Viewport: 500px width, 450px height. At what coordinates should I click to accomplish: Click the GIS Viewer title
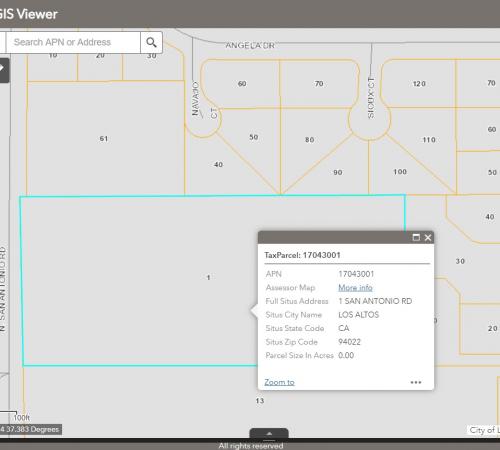coord(29,14)
